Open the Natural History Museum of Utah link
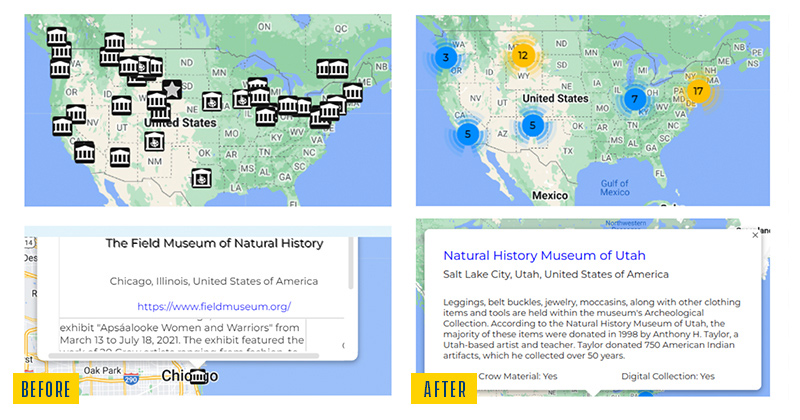The height and width of the screenshot is (420, 800). coord(544,255)
